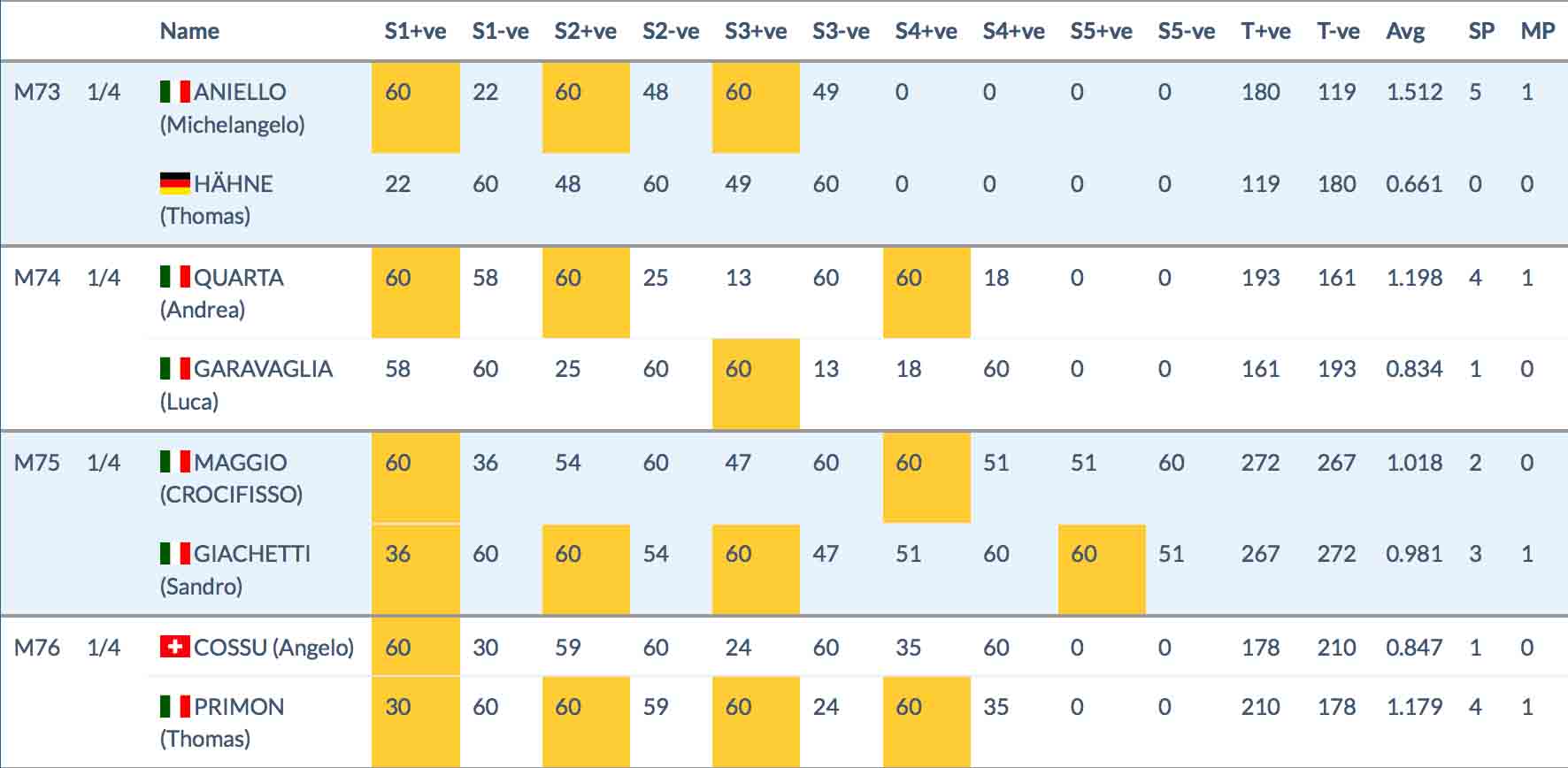Open player GIACHETTI (Sandro)
This screenshot has height=768, width=1568.
click(x=235, y=570)
